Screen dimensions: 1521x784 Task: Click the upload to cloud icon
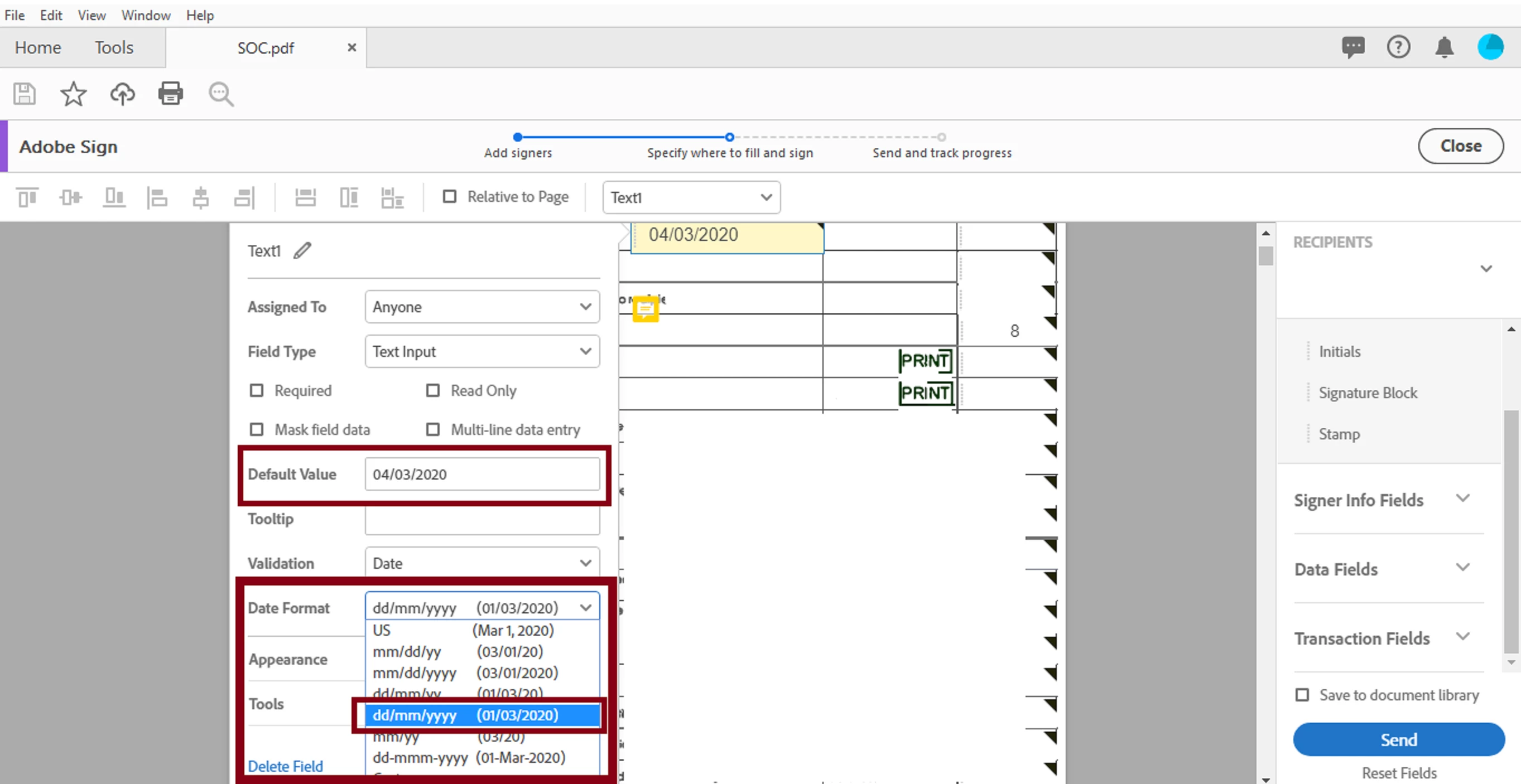pyautogui.click(x=122, y=94)
